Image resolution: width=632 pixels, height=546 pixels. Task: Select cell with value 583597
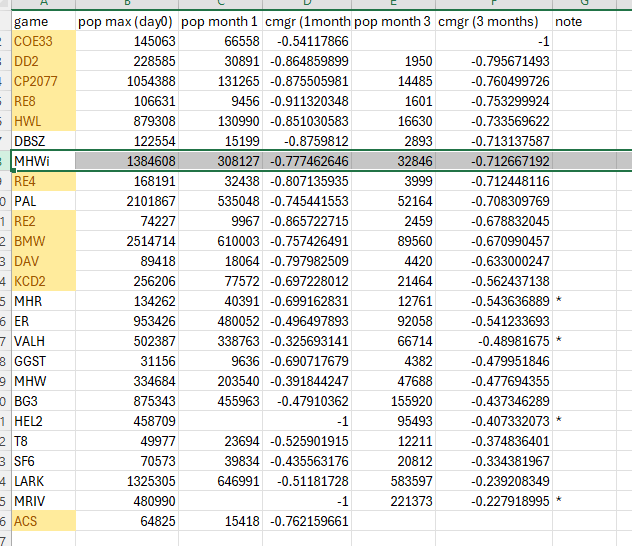(x=393, y=481)
